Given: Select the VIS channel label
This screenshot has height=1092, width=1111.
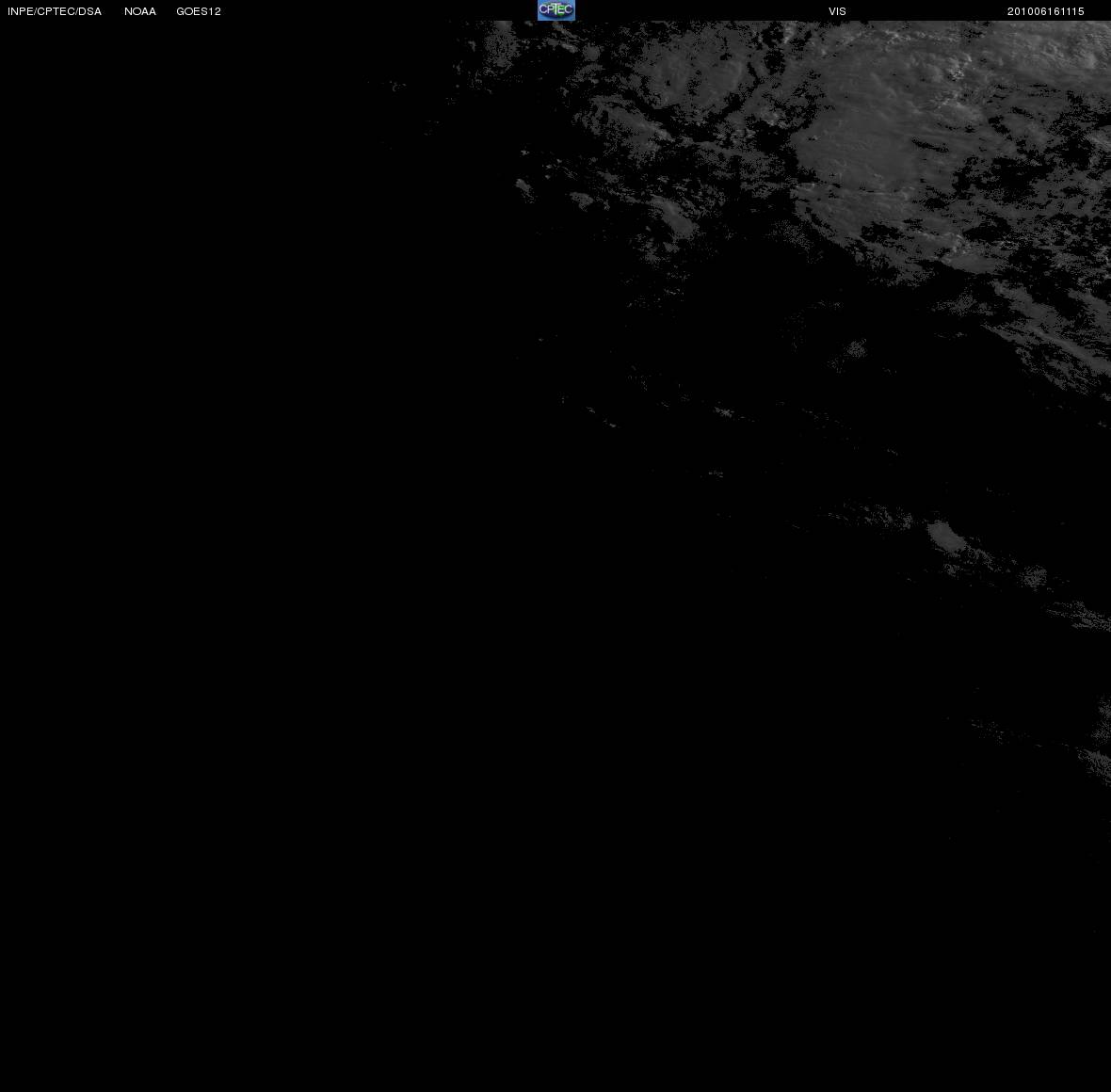Looking at the screenshot, I should [x=838, y=11].
